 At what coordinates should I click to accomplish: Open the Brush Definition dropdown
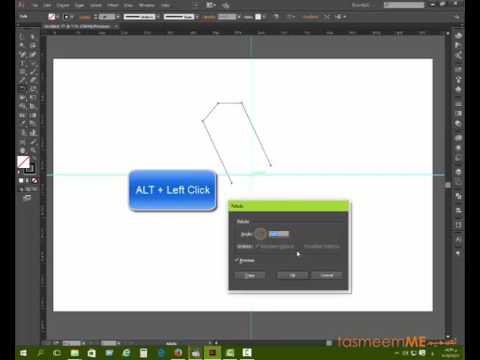(197, 17)
